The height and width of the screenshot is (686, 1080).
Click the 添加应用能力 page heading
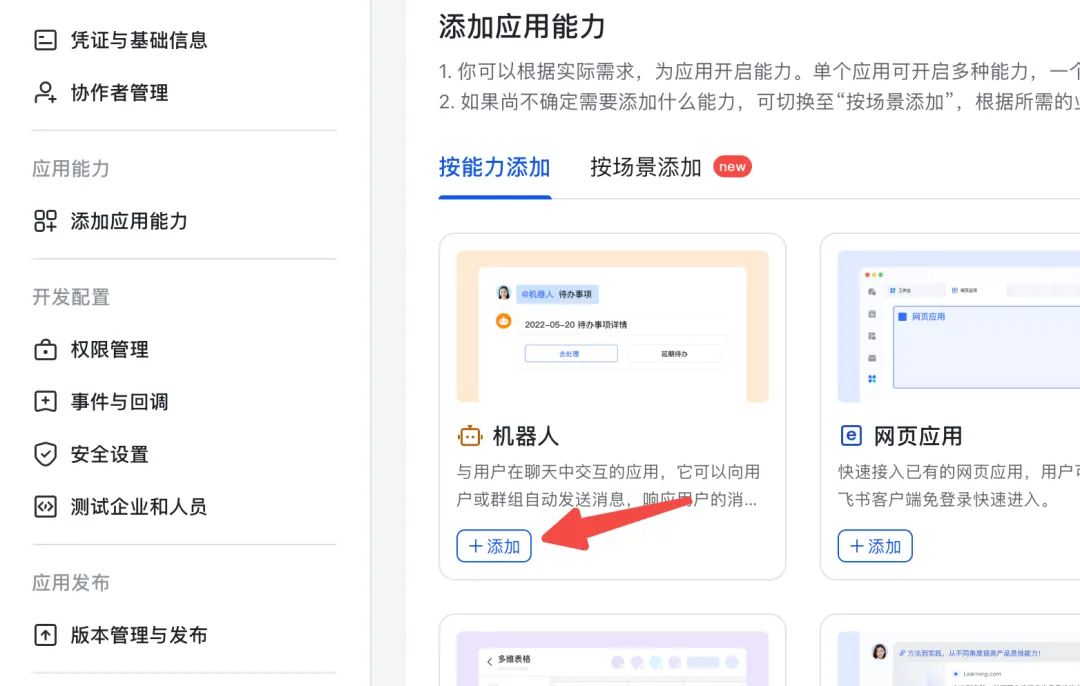pyautogui.click(x=522, y=27)
